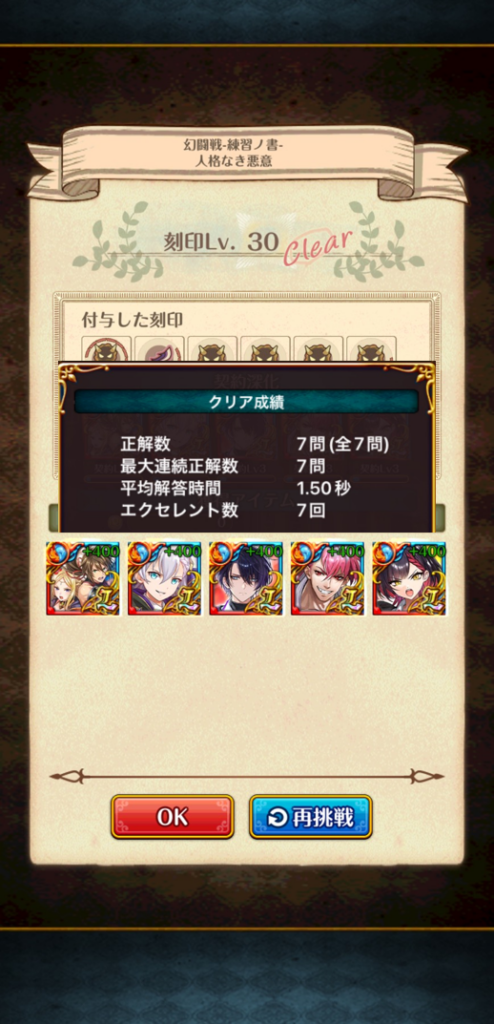The height and width of the screenshot is (1024, 494).
Task: Select the fourth stamp icon in row
Action: point(265,349)
